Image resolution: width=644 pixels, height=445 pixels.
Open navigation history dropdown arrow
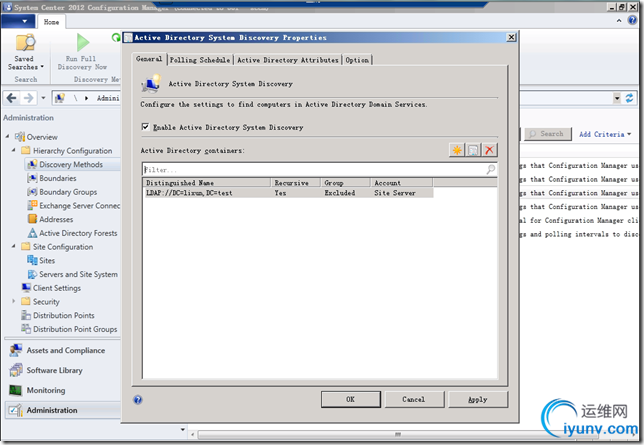pos(43,98)
